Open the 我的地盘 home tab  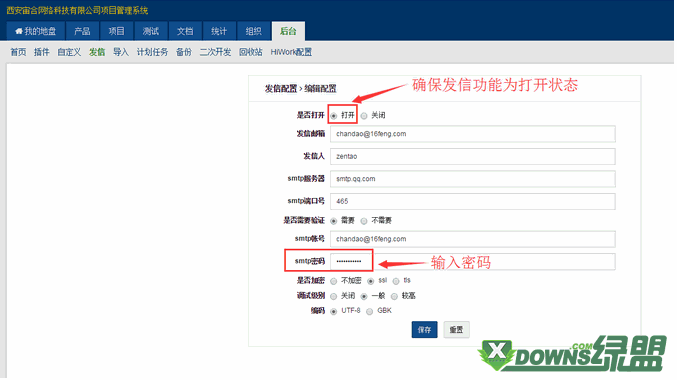pyautogui.click(x=35, y=31)
